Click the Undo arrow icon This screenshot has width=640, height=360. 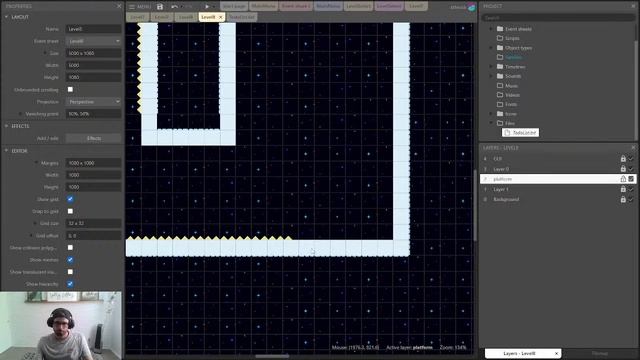tap(175, 7)
